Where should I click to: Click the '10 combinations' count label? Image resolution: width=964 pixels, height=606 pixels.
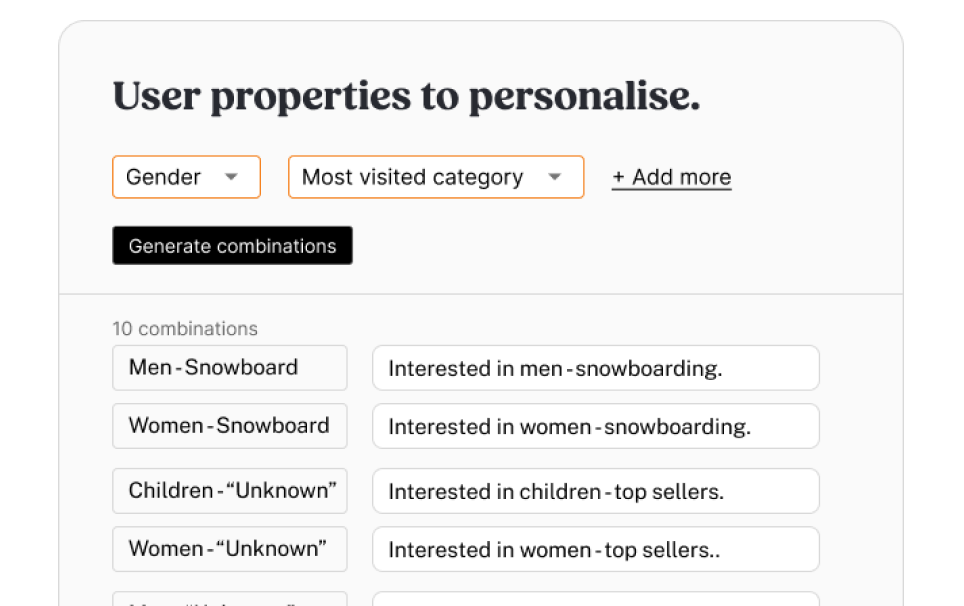click(185, 329)
